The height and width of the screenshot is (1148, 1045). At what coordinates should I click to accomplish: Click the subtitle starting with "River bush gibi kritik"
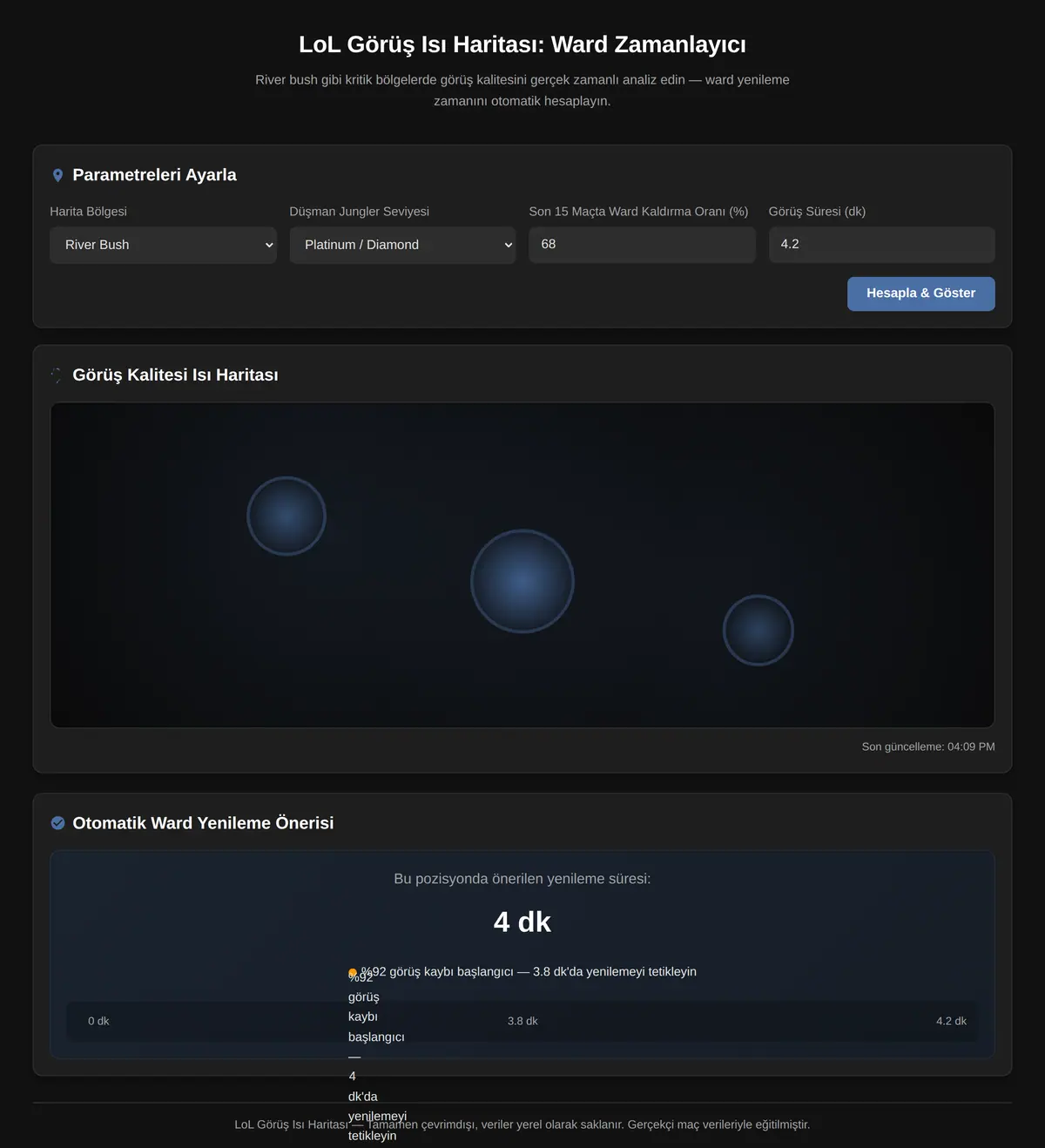click(522, 91)
